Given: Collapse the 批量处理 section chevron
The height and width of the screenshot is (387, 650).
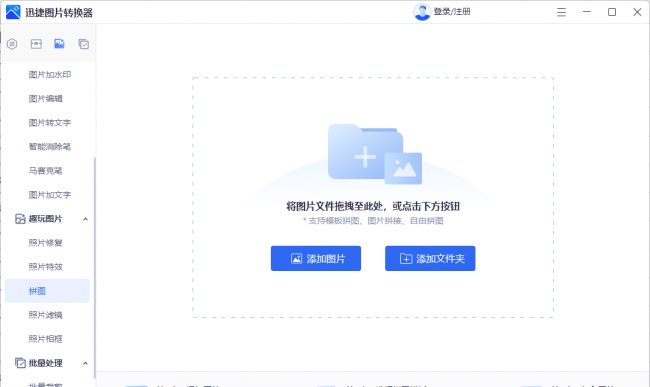Looking at the screenshot, I should click(x=85, y=363).
